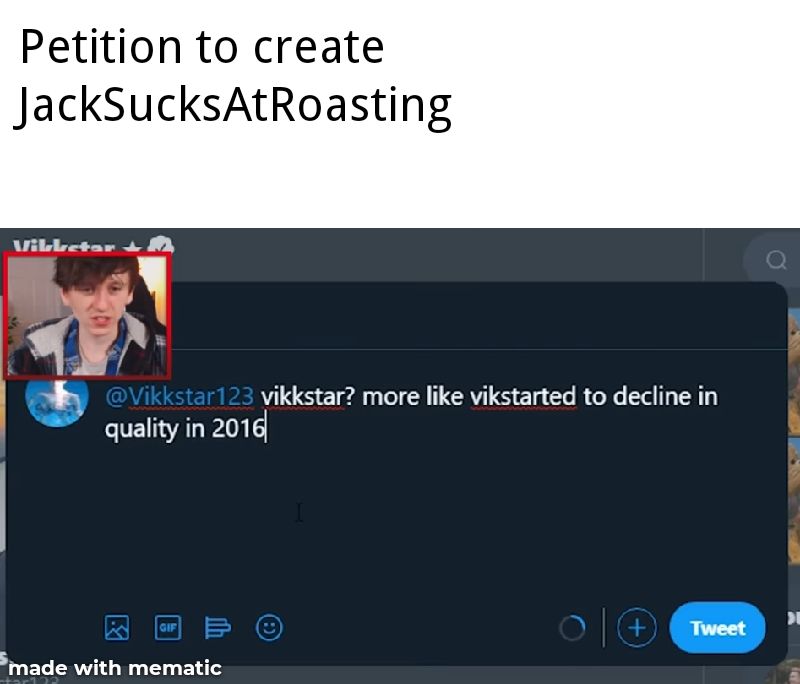The width and height of the screenshot is (800, 684).
Task: Click the add another tweet plus icon
Action: (637, 628)
